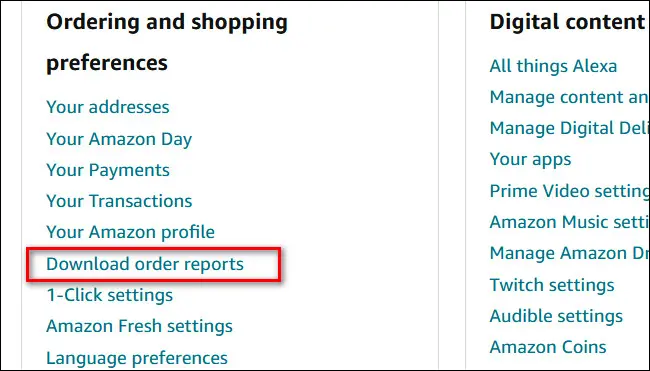Open Audible settings link

[556, 316]
